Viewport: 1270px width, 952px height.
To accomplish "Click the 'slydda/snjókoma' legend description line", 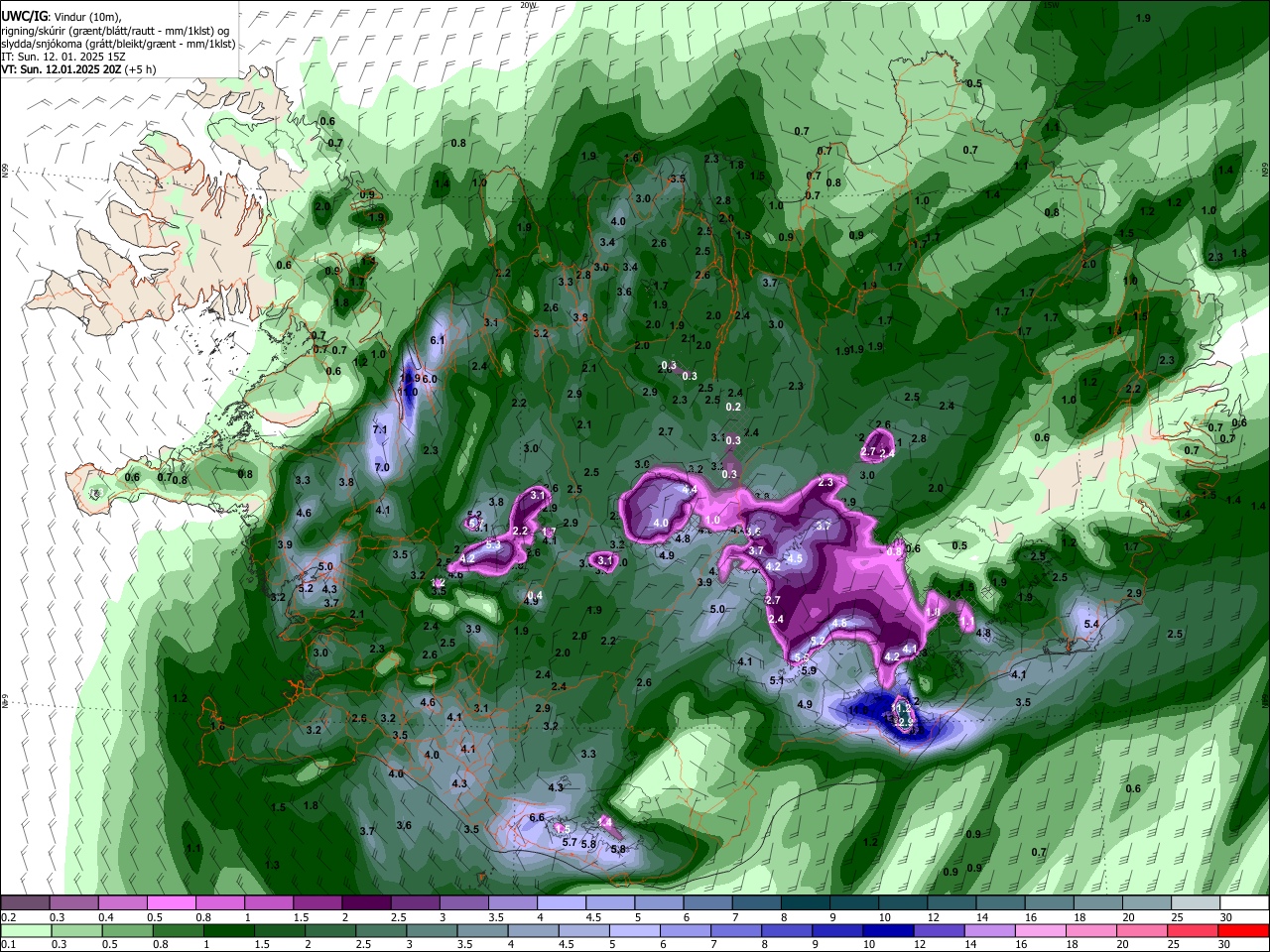I will 118,43.
